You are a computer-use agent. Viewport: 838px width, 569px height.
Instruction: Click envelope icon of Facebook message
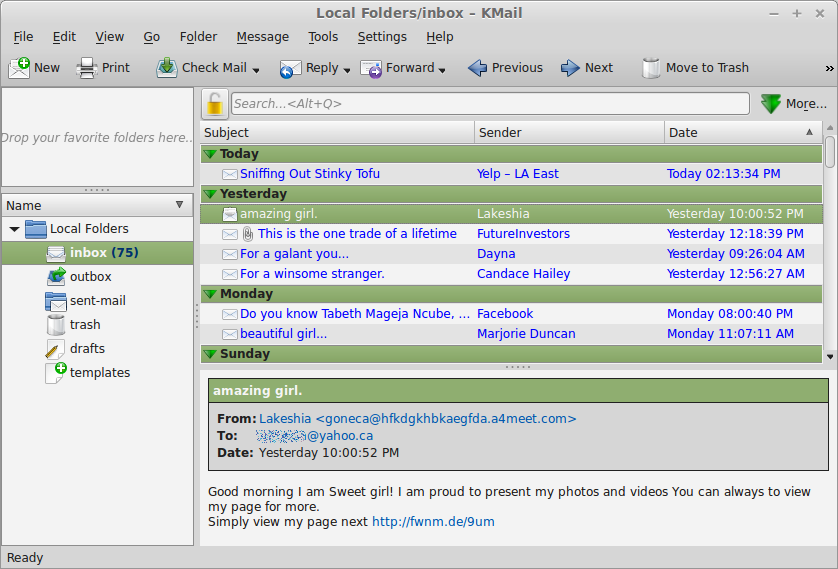(x=230, y=314)
